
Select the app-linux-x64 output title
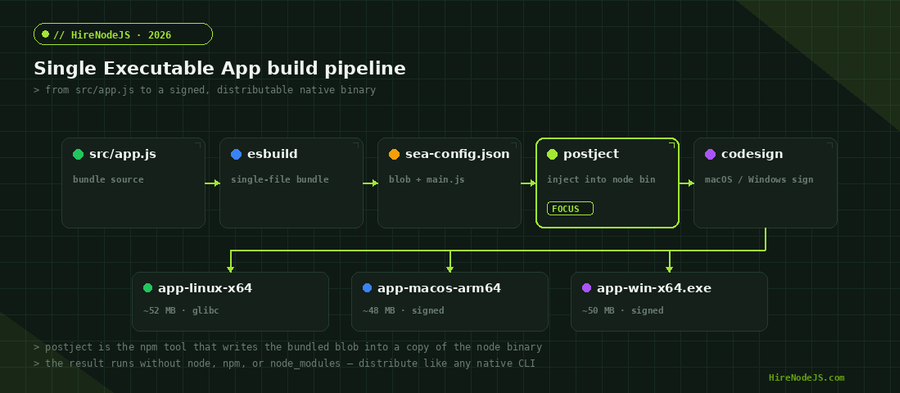click(205, 288)
